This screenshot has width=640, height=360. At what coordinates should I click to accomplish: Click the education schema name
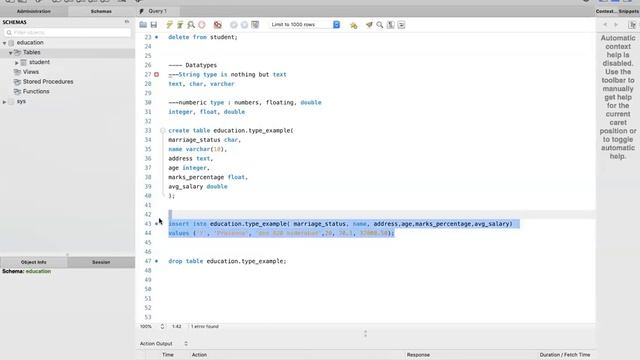pos(30,42)
